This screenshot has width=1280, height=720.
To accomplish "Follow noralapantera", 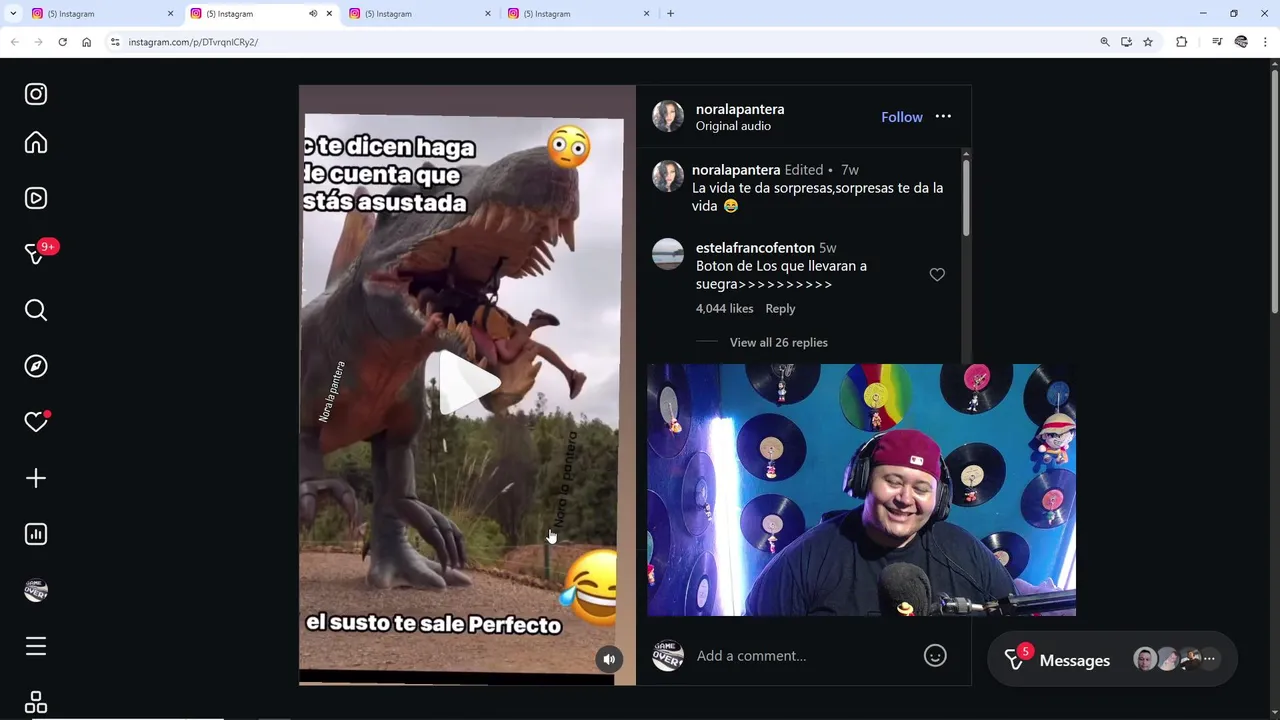I will 902,117.
